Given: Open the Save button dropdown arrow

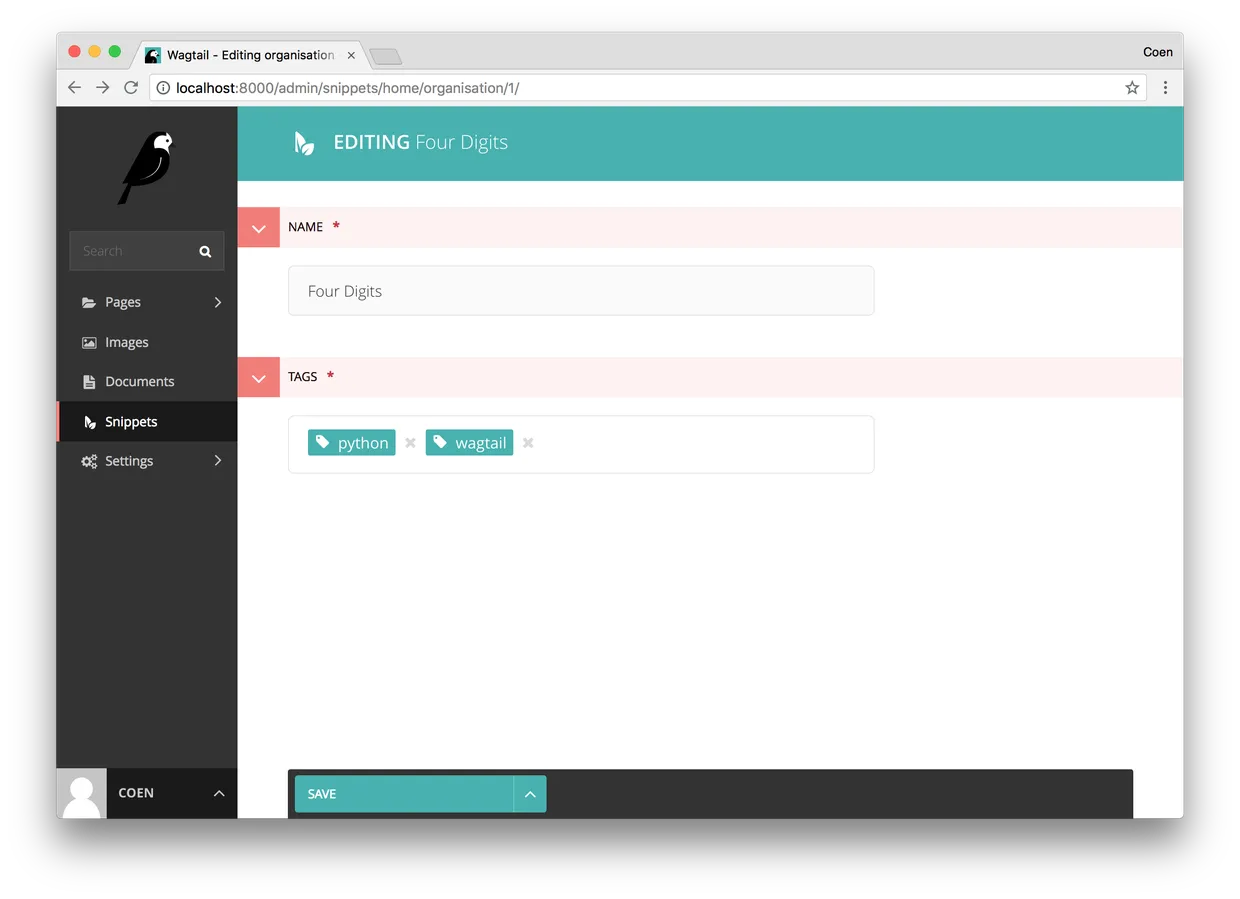Looking at the screenshot, I should [530, 793].
